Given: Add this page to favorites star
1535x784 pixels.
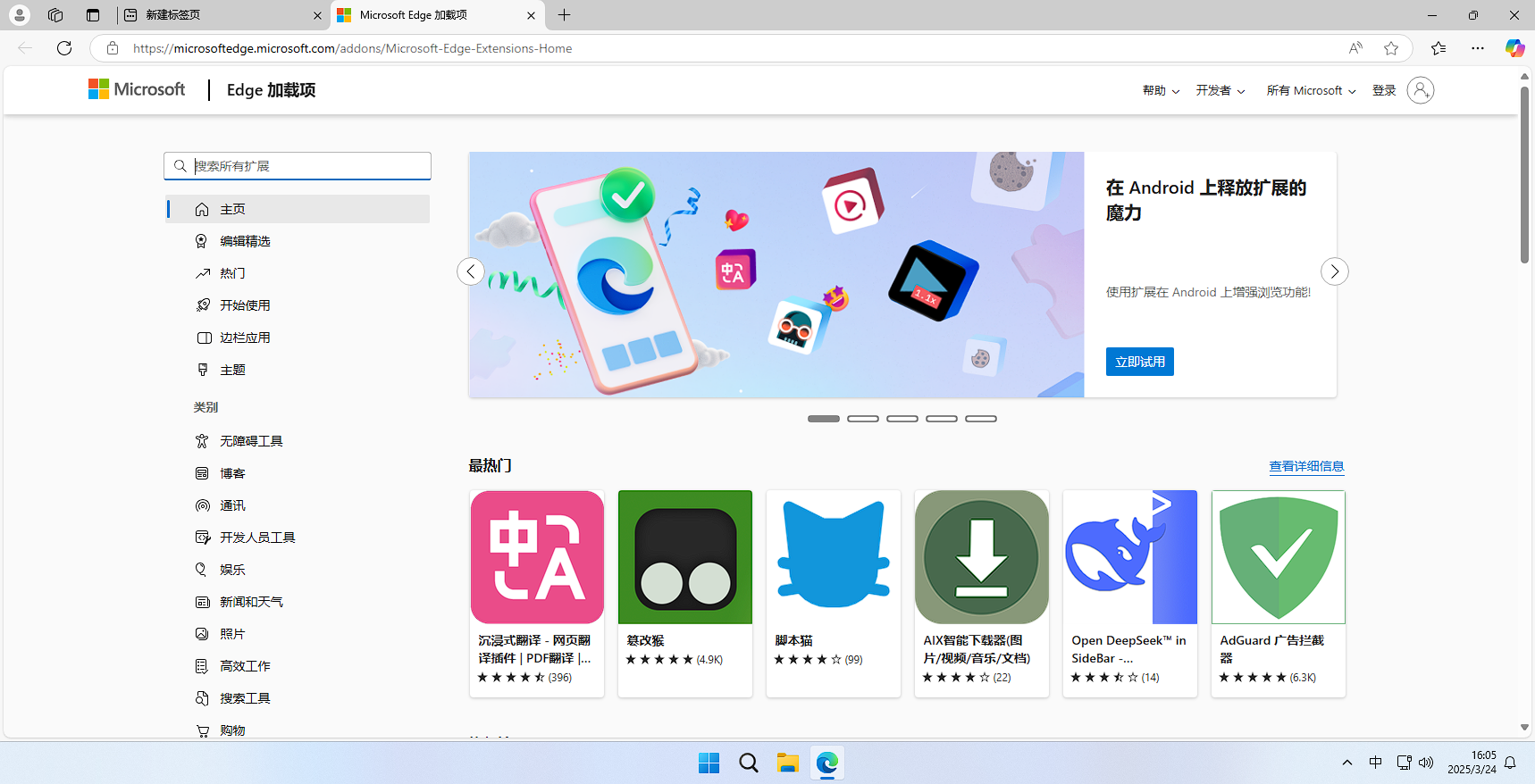Looking at the screenshot, I should point(1391,48).
